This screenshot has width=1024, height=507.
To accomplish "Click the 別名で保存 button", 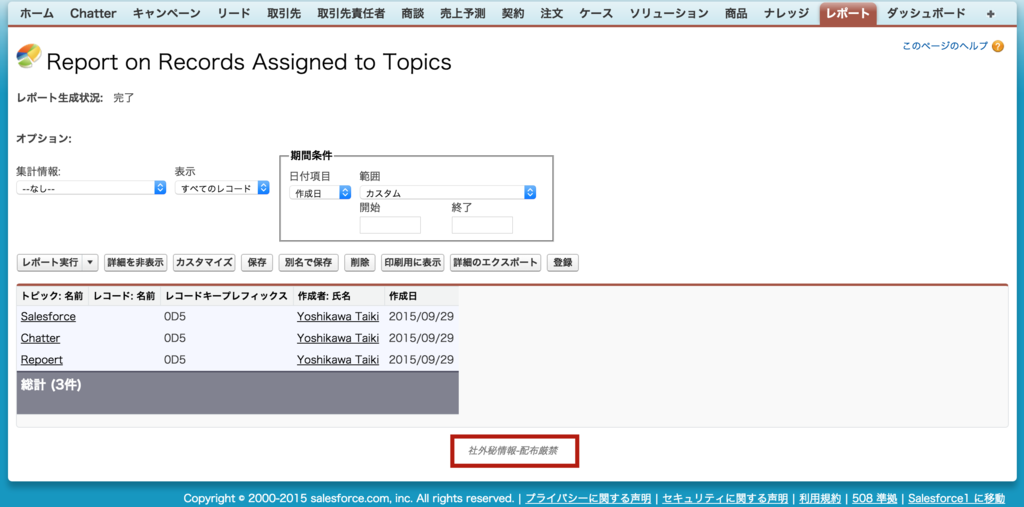I will click(309, 263).
